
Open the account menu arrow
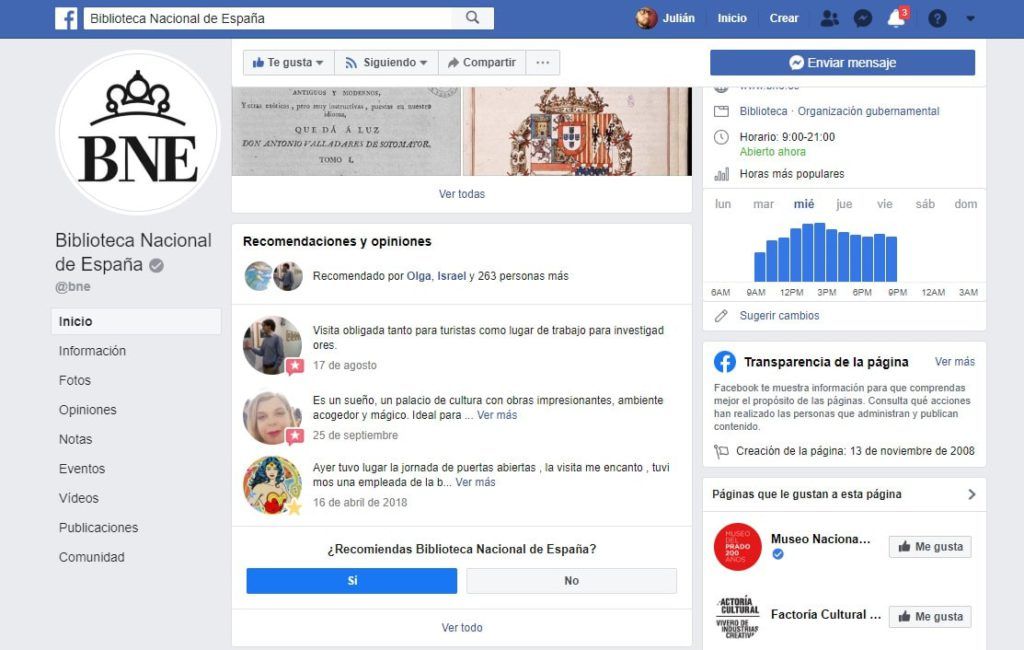point(970,18)
